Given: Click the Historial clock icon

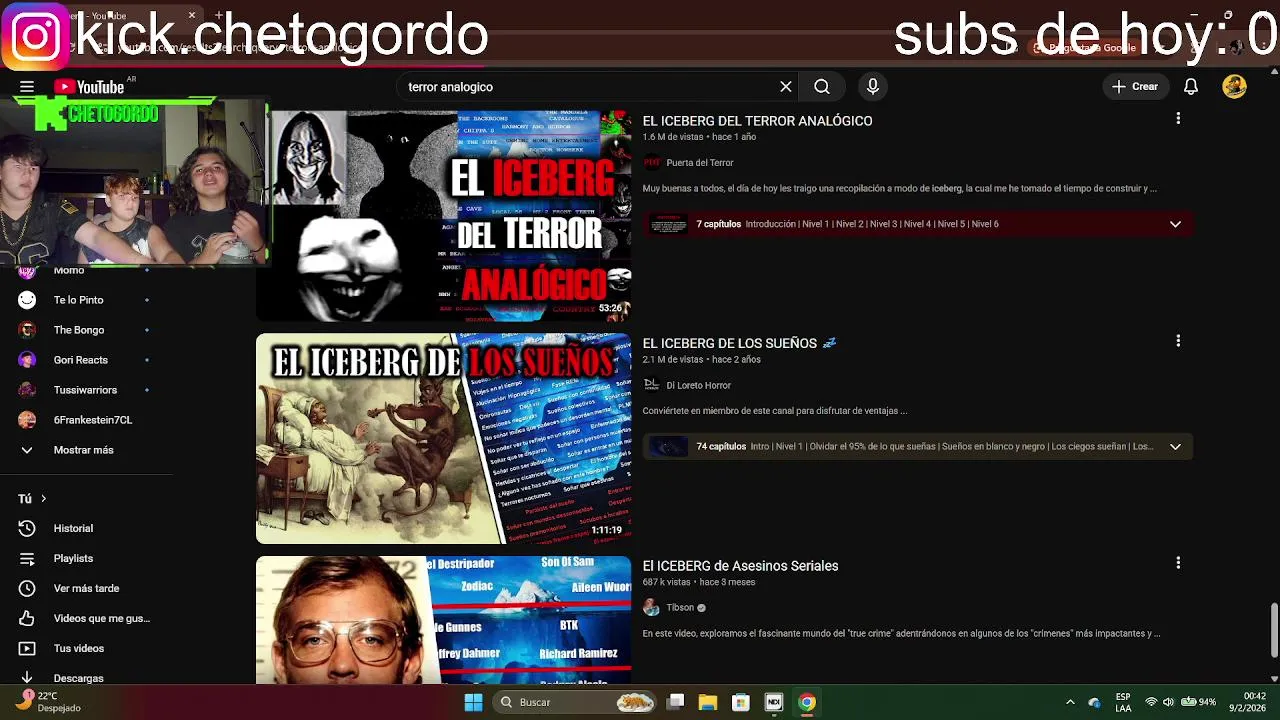Looking at the screenshot, I should (27, 528).
